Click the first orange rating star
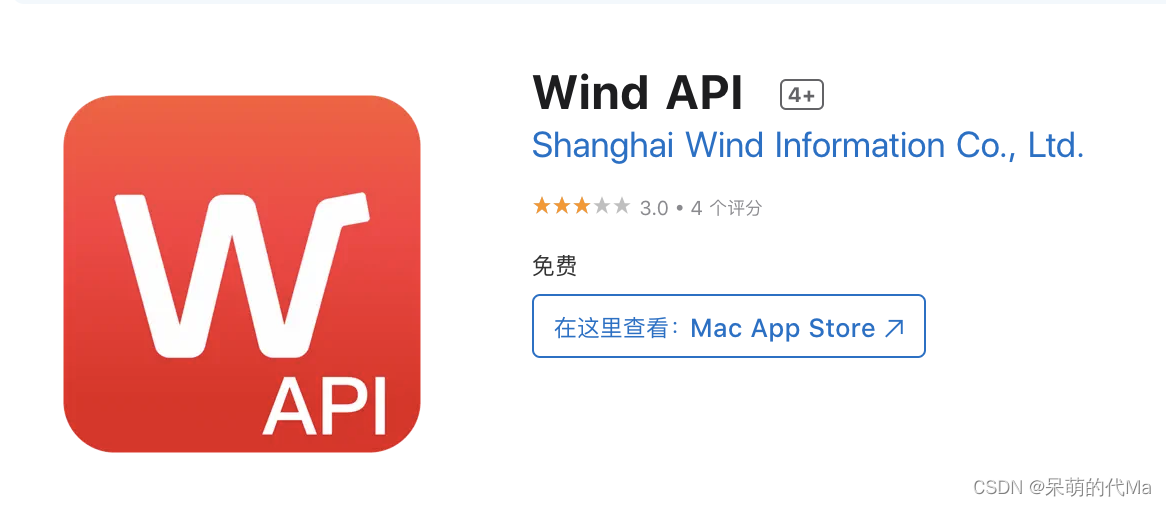The width and height of the screenshot is (1166, 506). coord(541,206)
